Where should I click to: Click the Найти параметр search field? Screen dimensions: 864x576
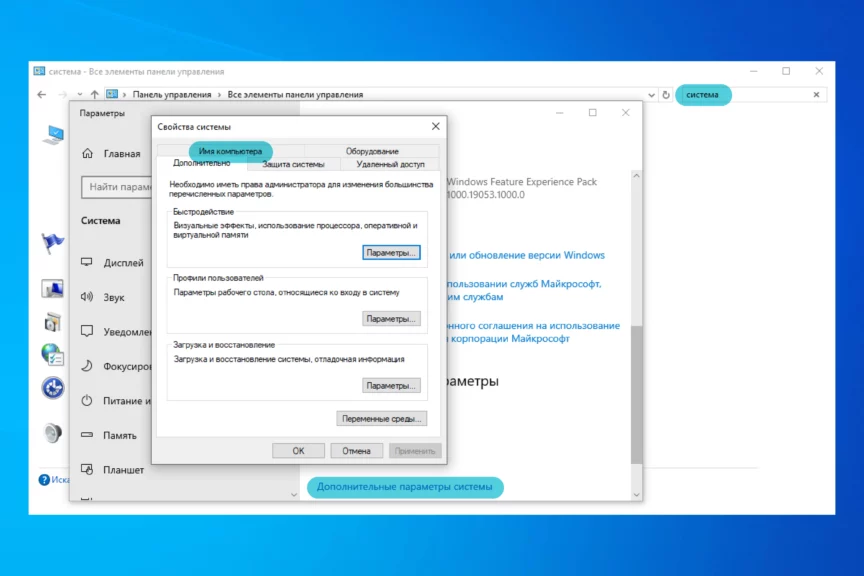pos(115,187)
